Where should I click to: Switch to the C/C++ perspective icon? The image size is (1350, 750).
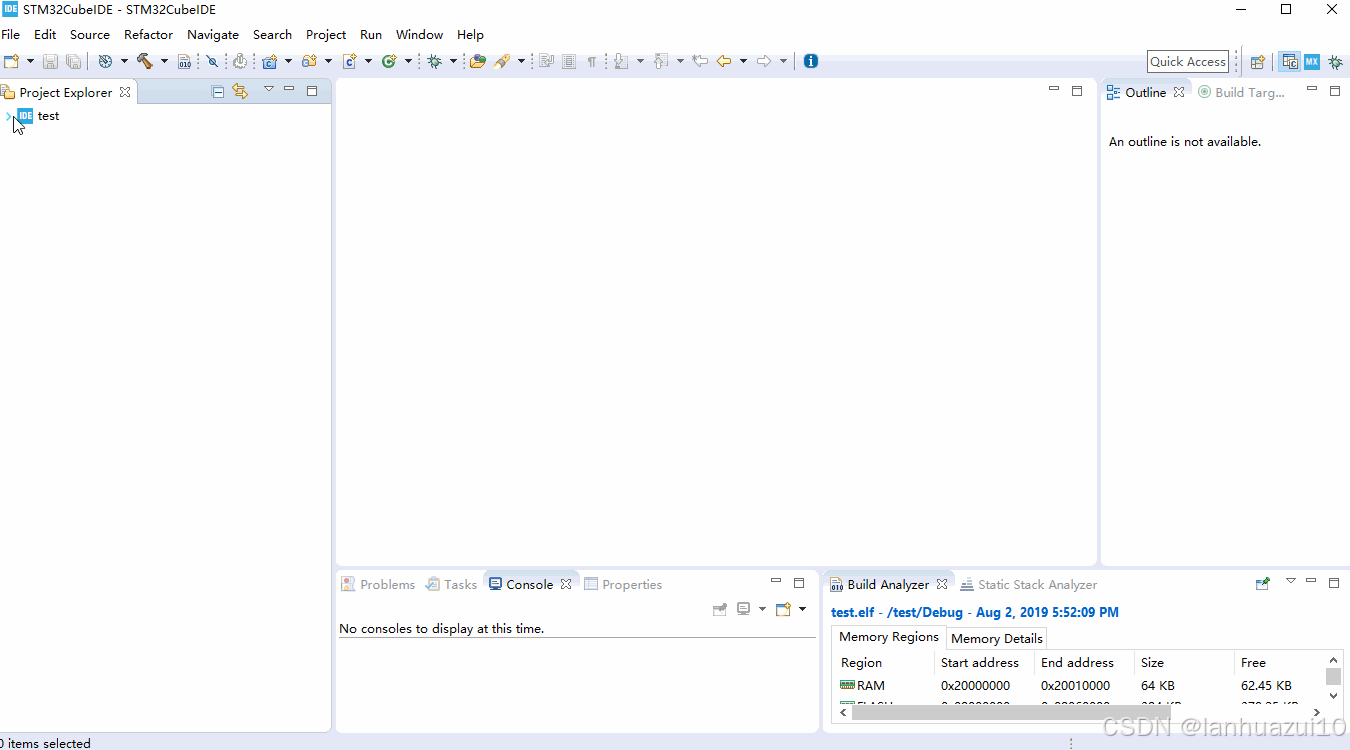1290,61
